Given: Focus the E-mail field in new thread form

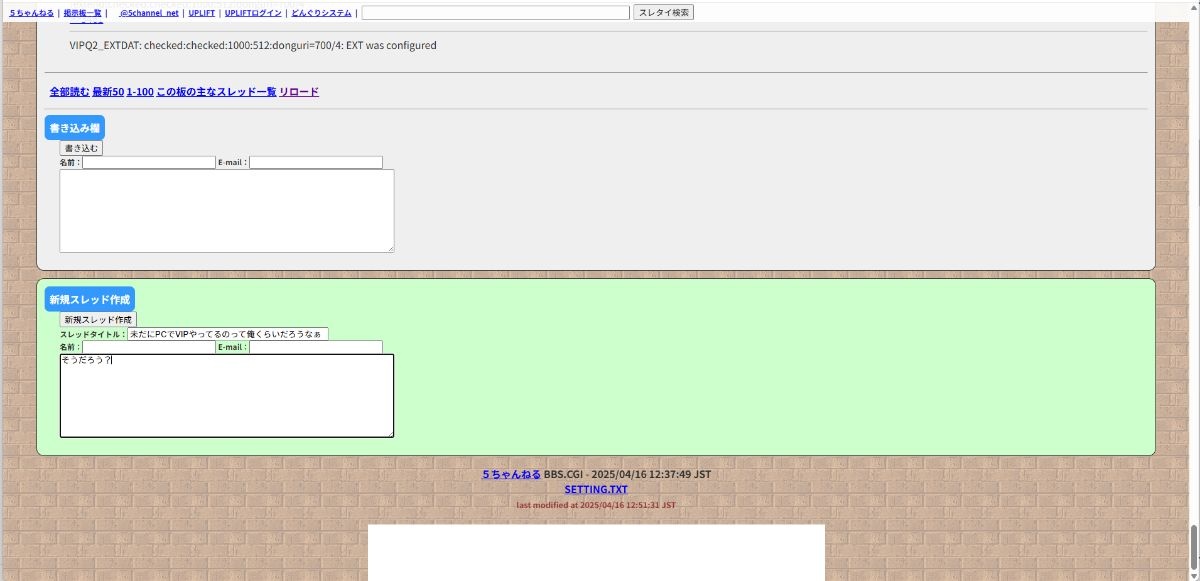Looking at the screenshot, I should (x=315, y=347).
